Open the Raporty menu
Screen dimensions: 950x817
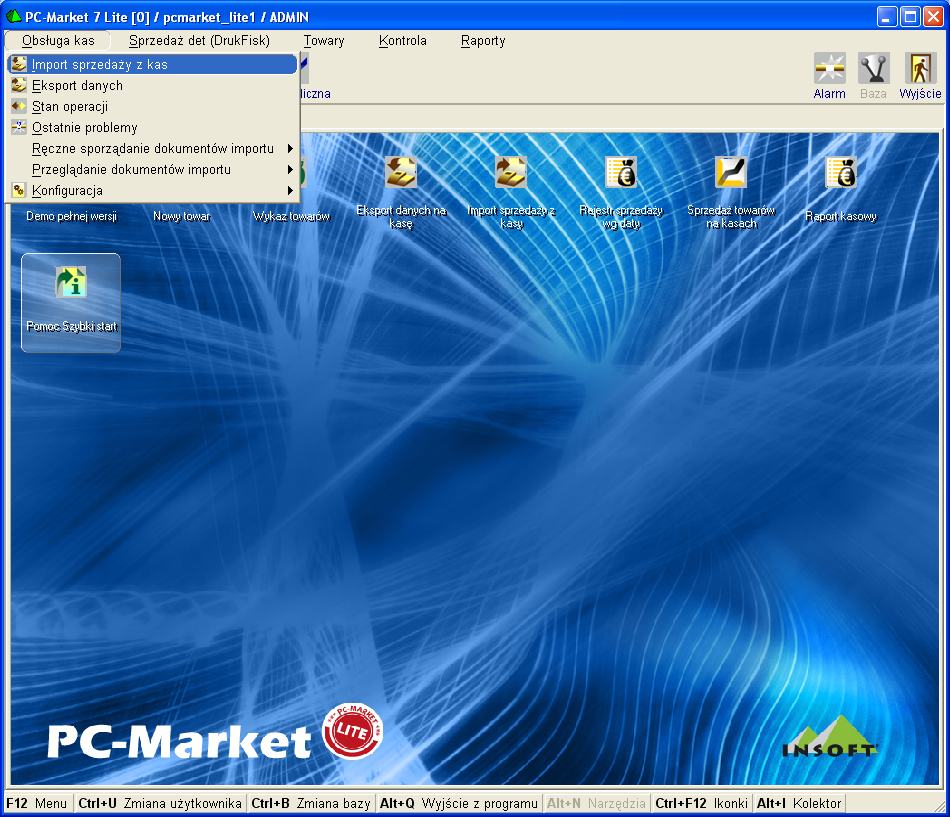click(x=483, y=41)
